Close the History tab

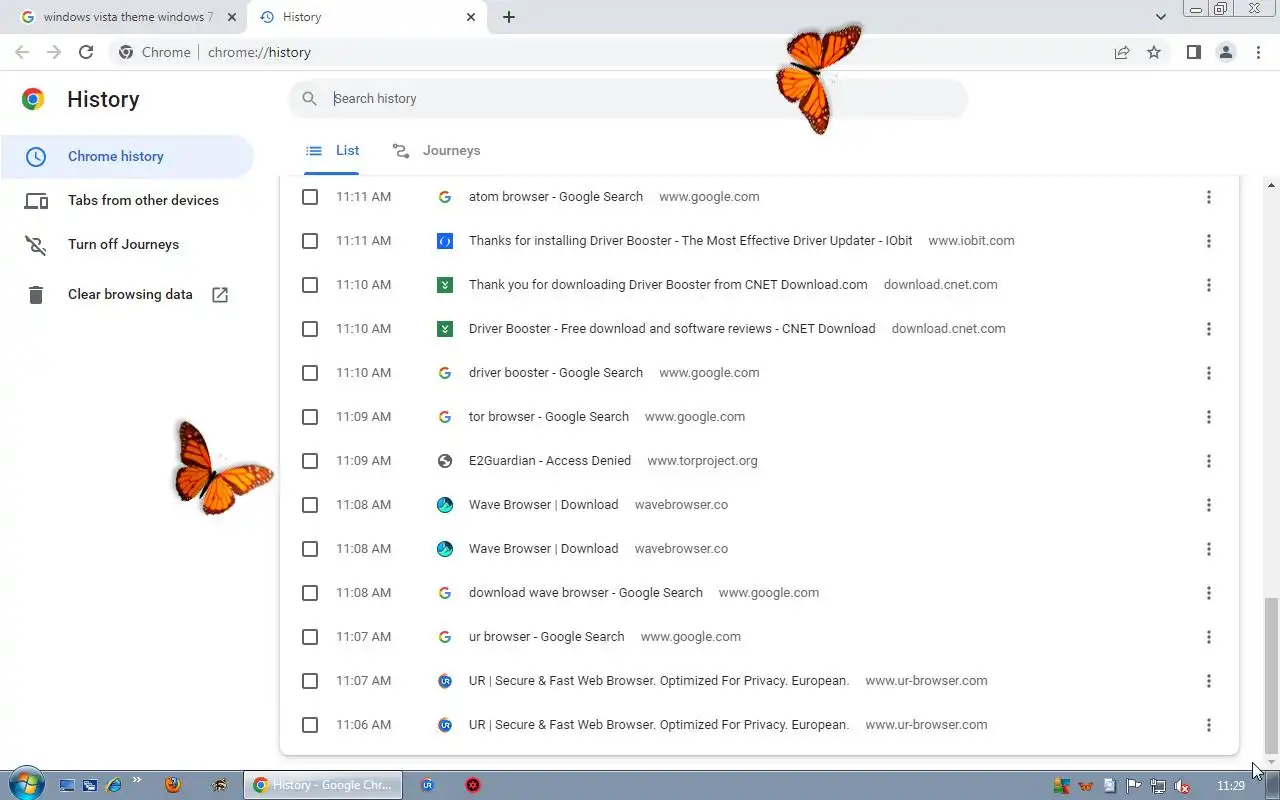[471, 17]
